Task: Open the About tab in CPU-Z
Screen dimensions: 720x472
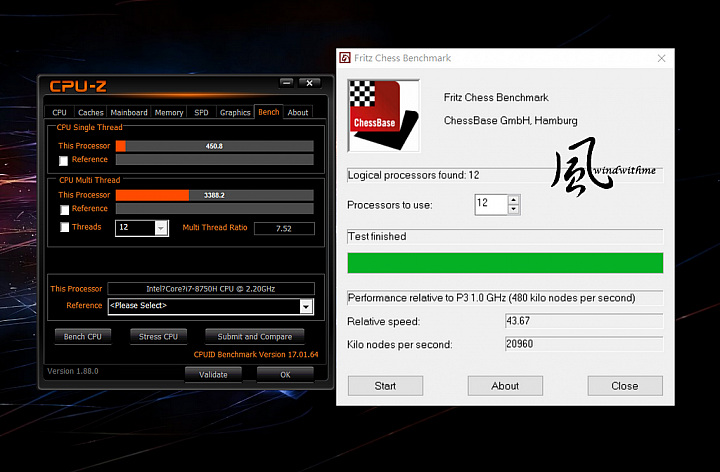Action: click(x=298, y=112)
